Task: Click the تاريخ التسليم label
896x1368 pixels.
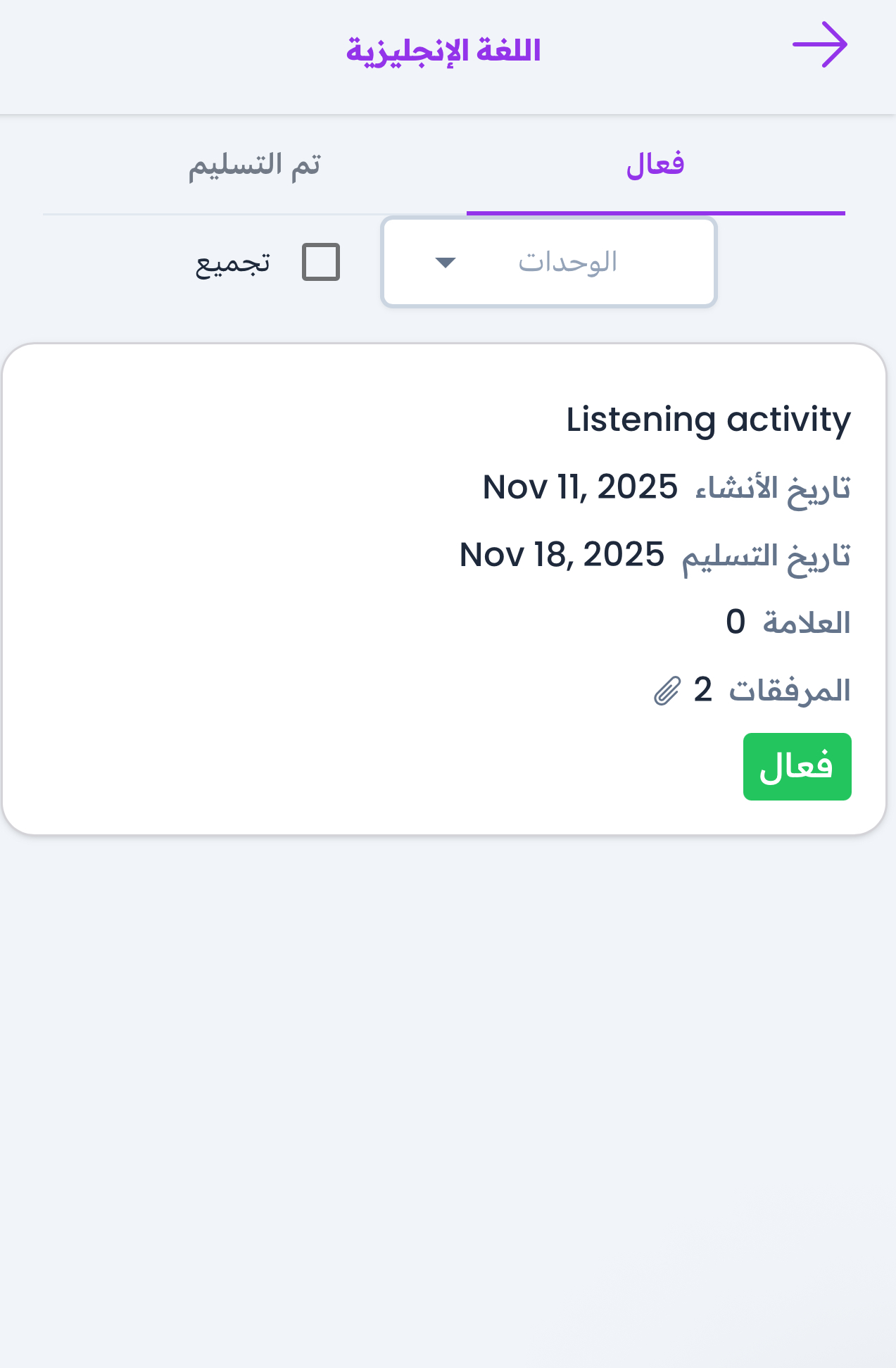Action: 766,556
